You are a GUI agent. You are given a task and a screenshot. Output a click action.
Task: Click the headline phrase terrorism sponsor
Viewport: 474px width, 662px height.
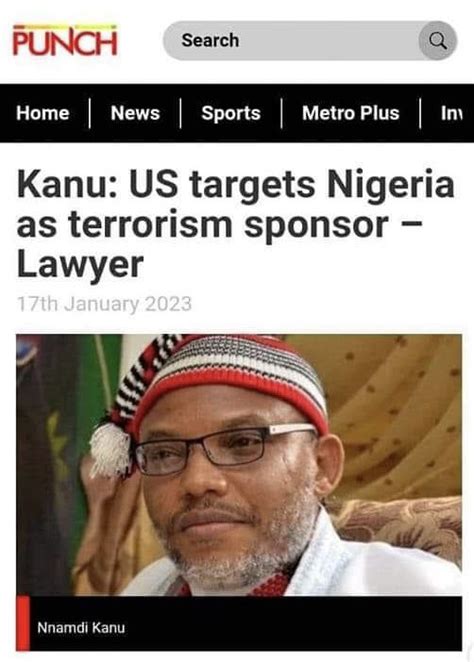228,225
